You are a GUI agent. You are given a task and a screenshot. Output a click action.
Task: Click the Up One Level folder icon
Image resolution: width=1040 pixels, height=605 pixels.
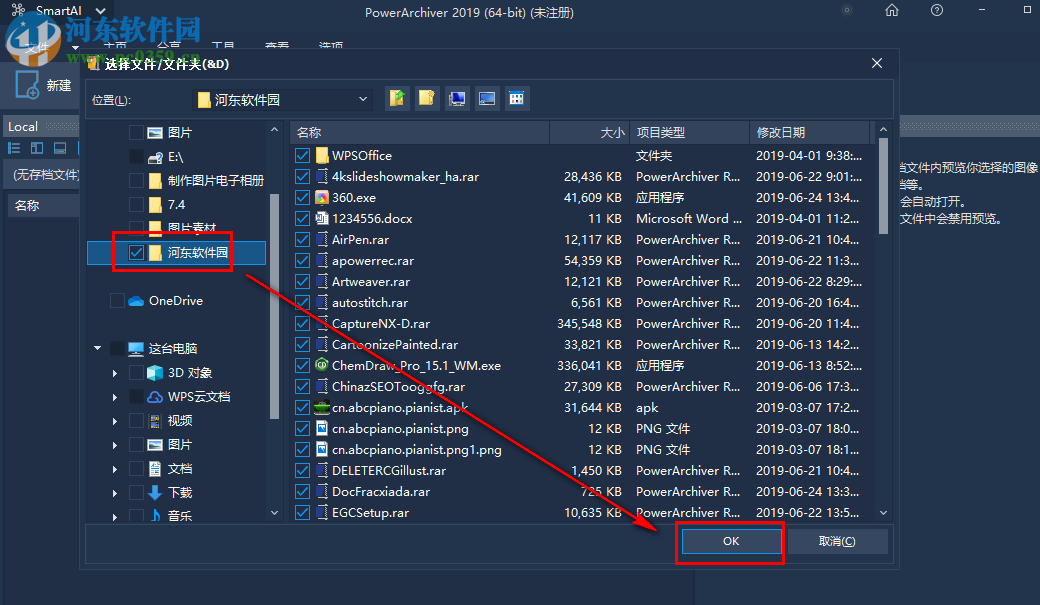pos(397,98)
